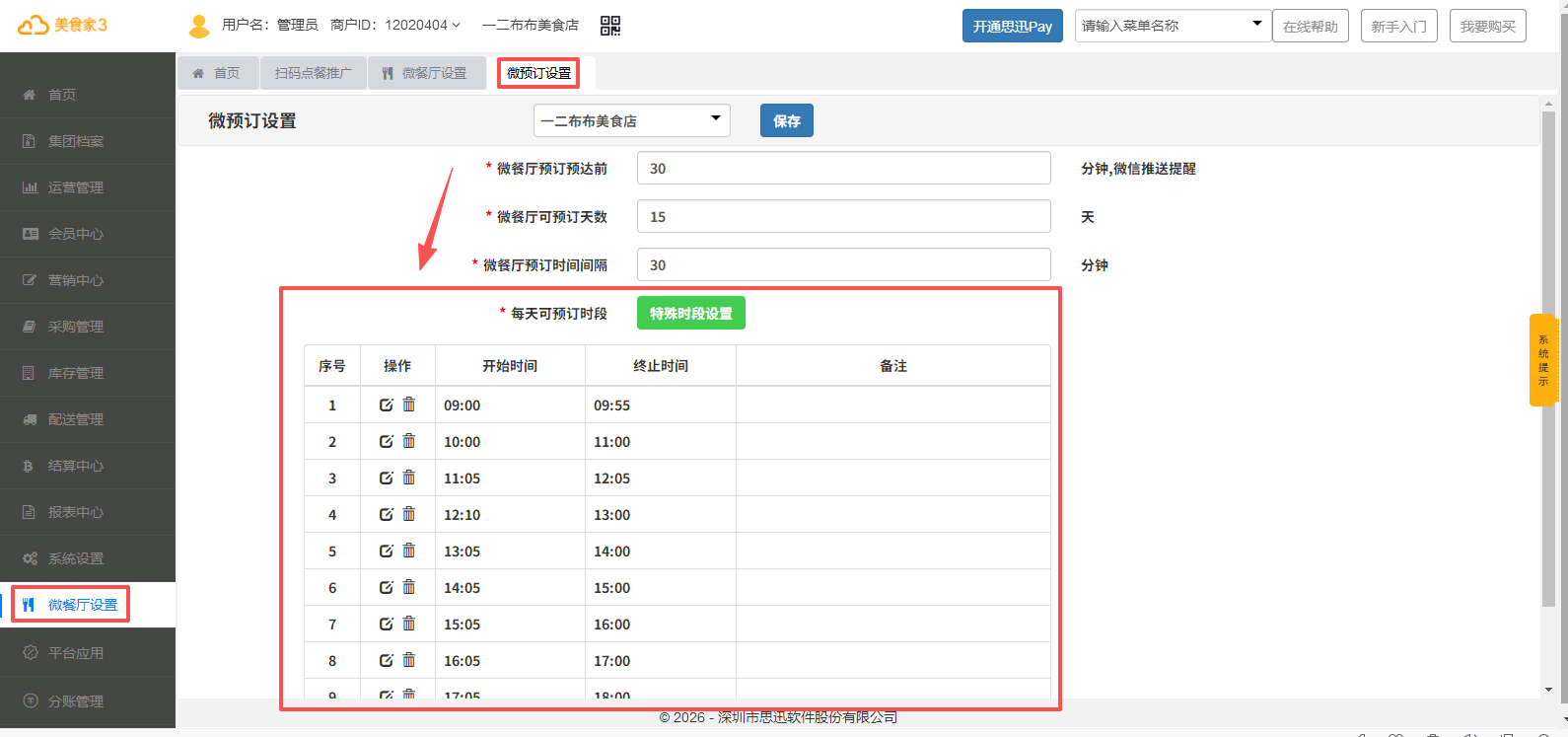Click the 开通思迅Pay button
This screenshot has width=1568, height=737.
tap(1012, 27)
